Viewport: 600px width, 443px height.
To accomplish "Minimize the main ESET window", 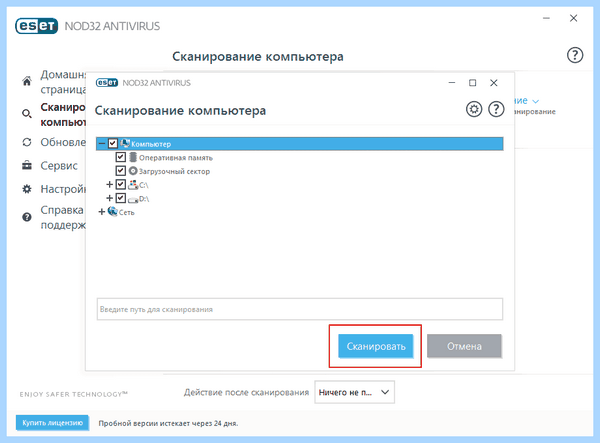I will 546,18.
